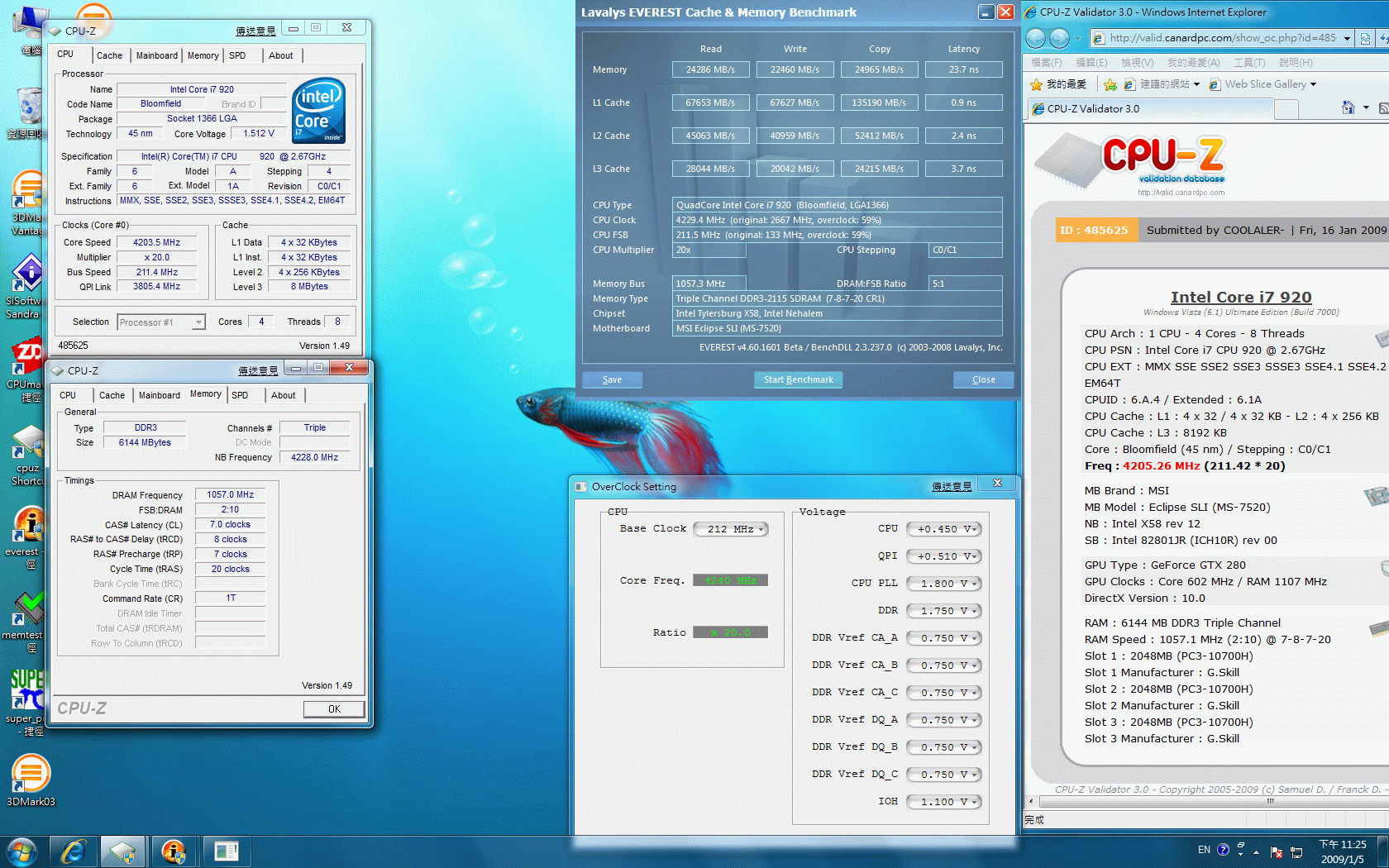
Task: Click Close in the EVEREST benchmark window
Action: coord(983,379)
